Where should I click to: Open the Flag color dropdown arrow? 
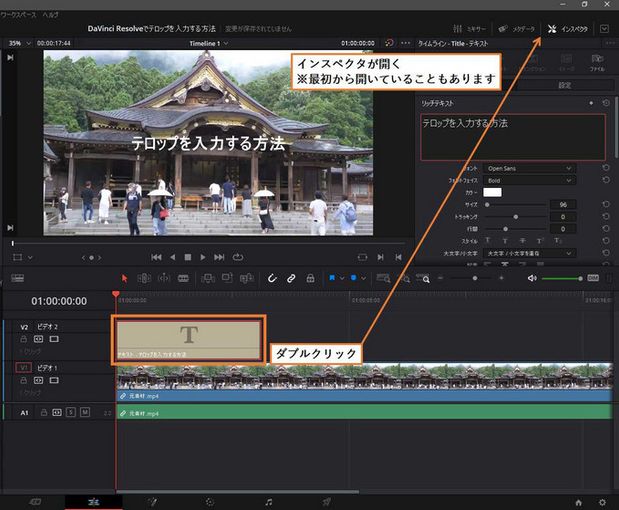(342, 278)
